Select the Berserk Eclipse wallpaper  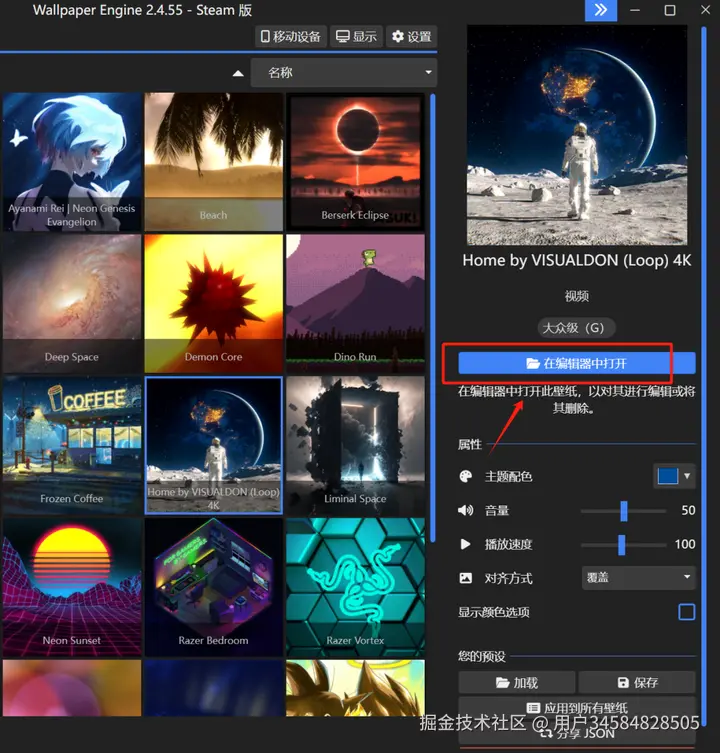(x=355, y=162)
